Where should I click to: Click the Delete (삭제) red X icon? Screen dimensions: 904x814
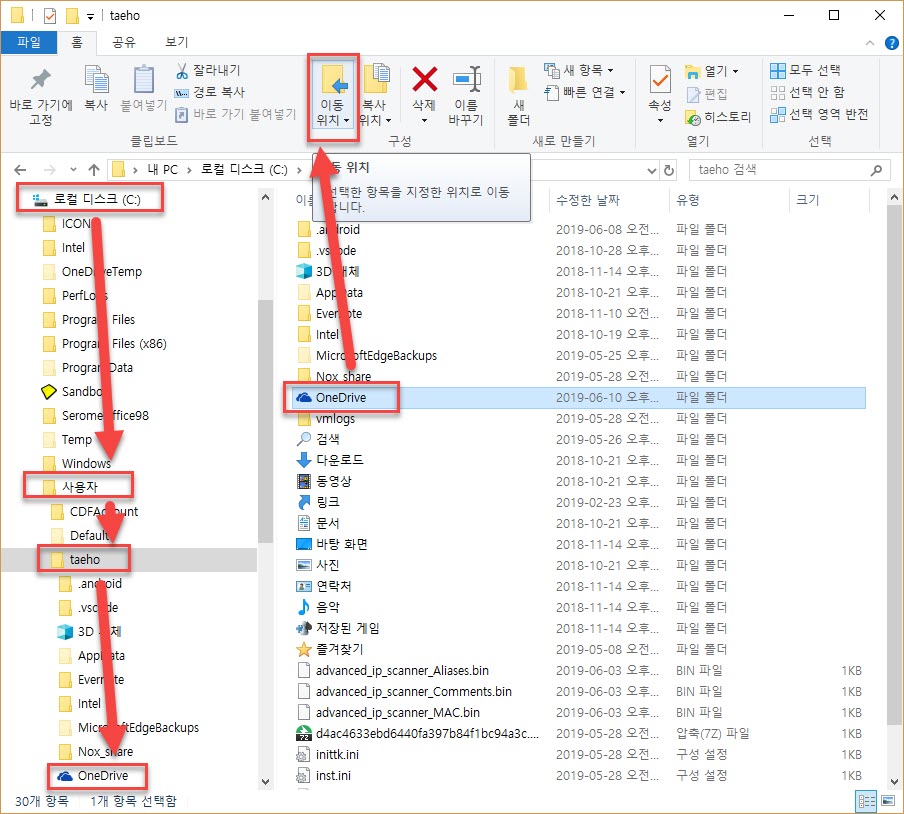point(425,81)
